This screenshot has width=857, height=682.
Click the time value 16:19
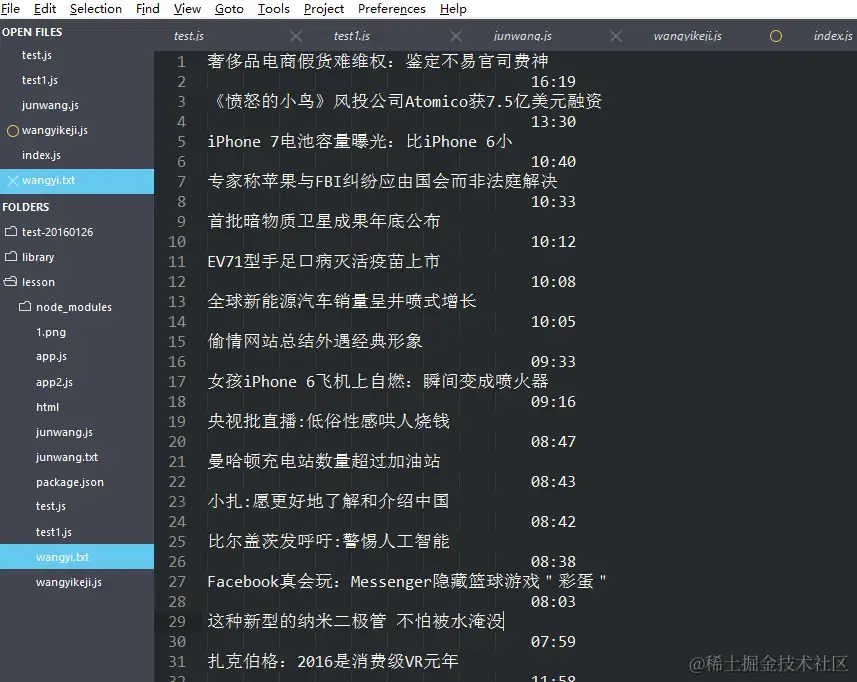553,82
